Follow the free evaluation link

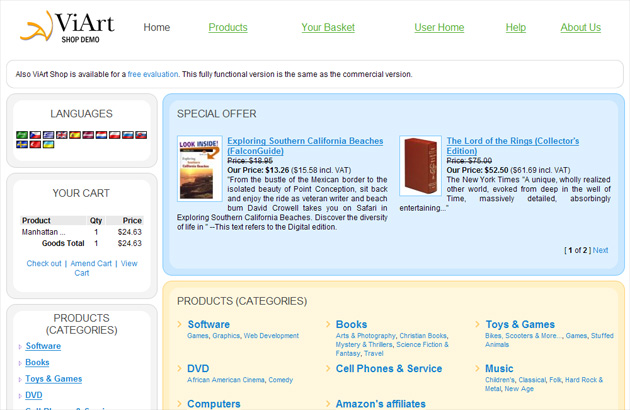(153, 74)
